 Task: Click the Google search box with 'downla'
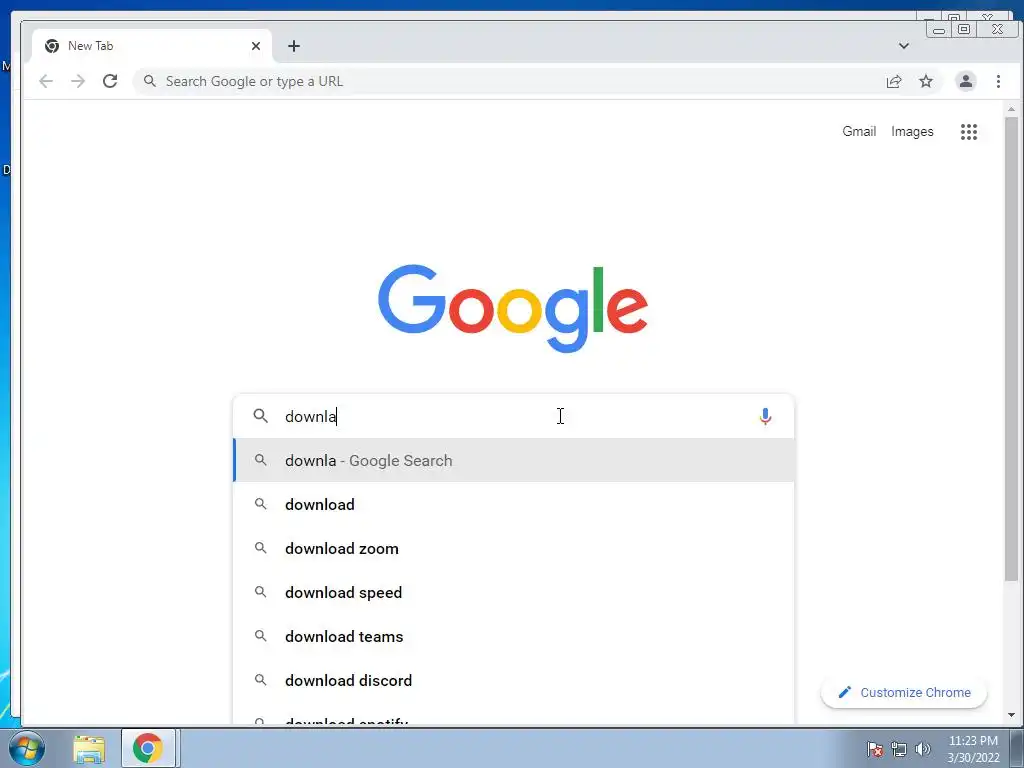[x=513, y=416]
